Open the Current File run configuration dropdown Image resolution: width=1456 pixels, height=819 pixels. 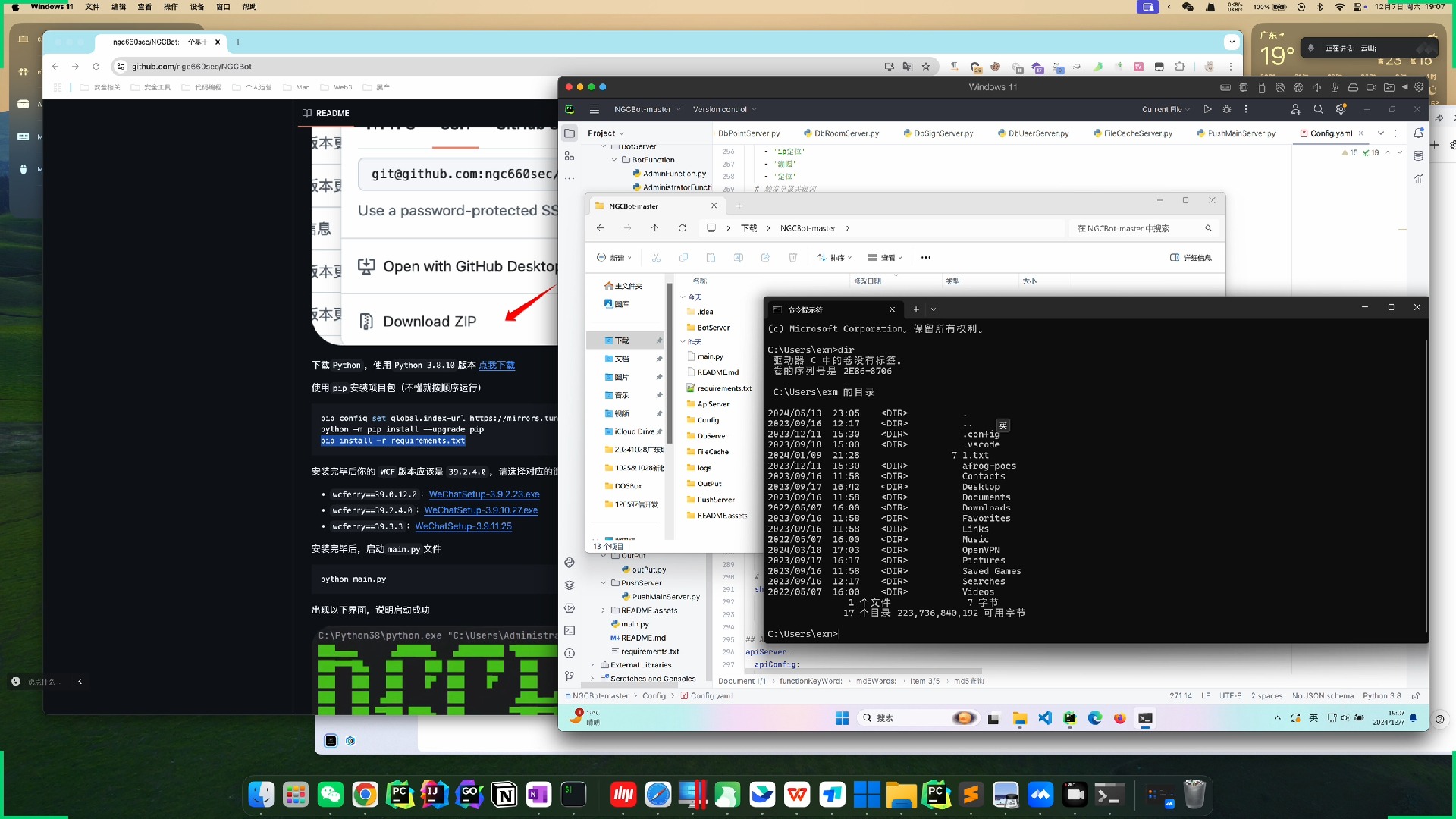pos(1166,109)
